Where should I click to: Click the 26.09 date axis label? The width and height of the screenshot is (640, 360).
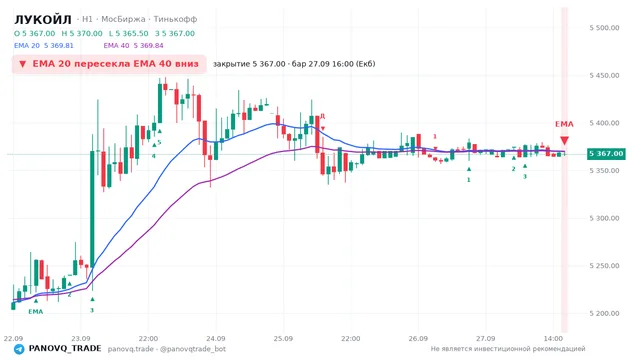pos(418,338)
